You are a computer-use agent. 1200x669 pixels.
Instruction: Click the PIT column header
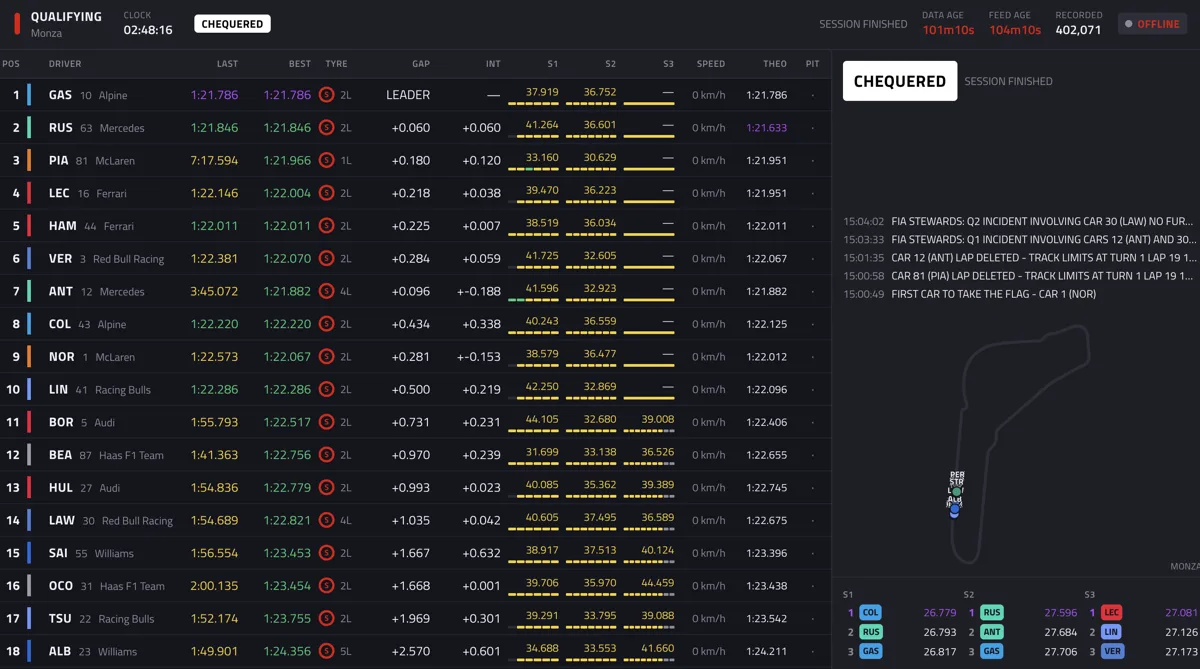click(812, 64)
